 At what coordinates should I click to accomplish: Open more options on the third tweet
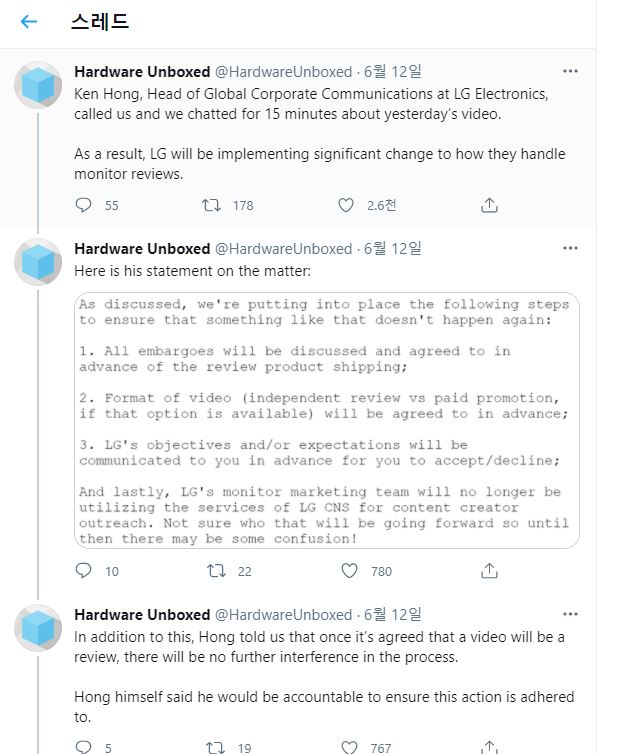tap(570, 614)
